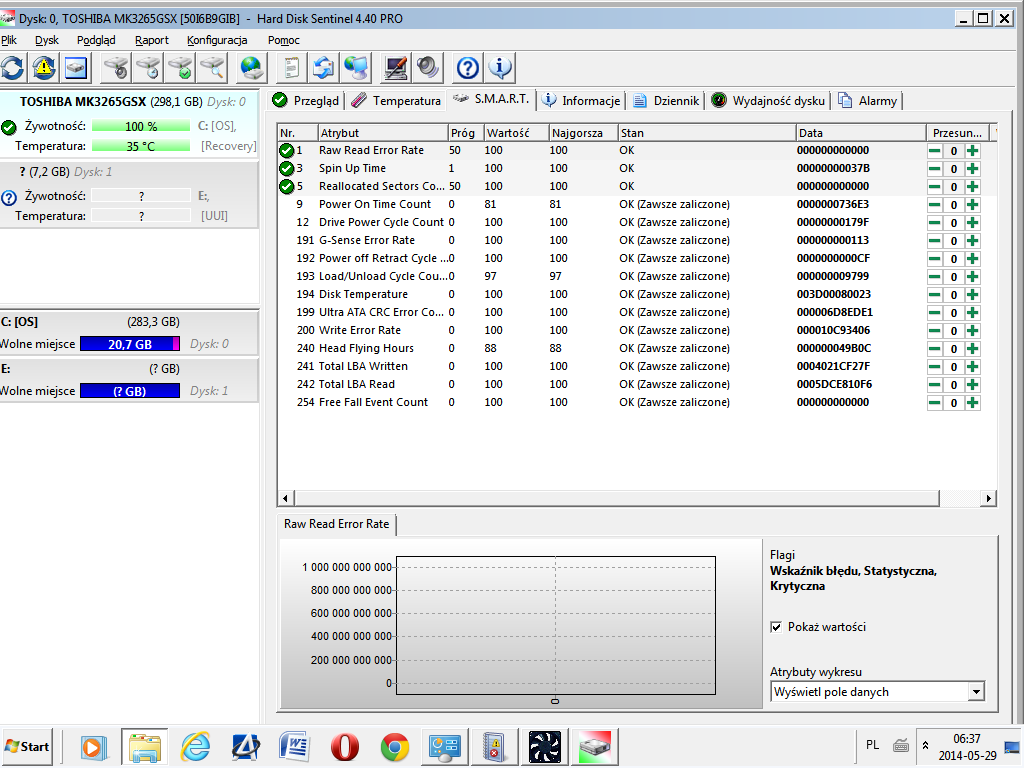Click the green Żywotność 100 % bar
1024x768 pixels.
(x=141, y=126)
